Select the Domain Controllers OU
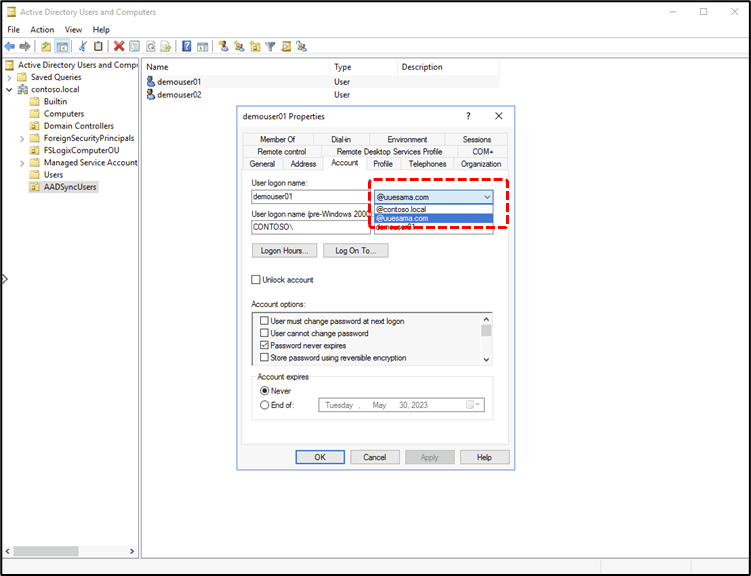This screenshot has width=751, height=576. coord(79,126)
